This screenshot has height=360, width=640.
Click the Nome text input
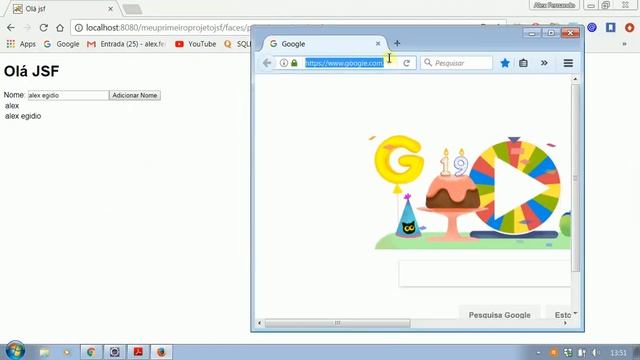(68, 95)
